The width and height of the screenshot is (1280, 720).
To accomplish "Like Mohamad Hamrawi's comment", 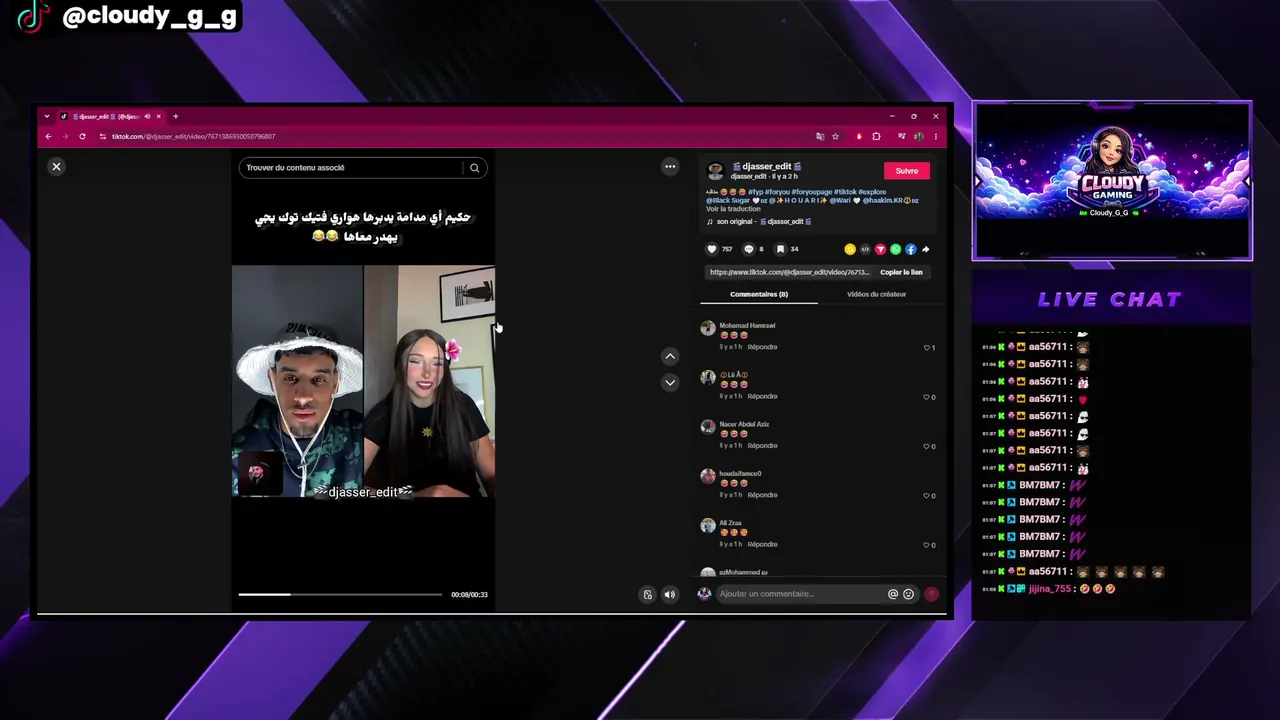I will pos(929,348).
